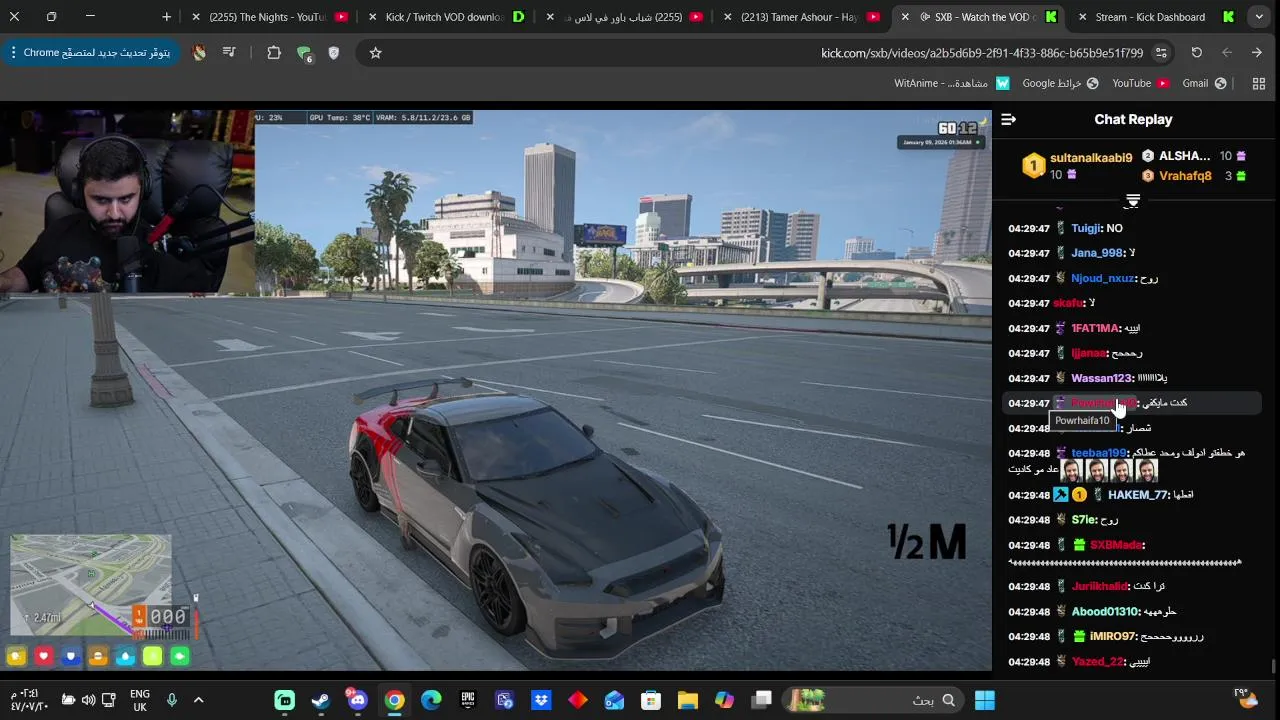Open Steam from the taskbar
Viewport: 1280px width, 720px height.
(x=321, y=700)
